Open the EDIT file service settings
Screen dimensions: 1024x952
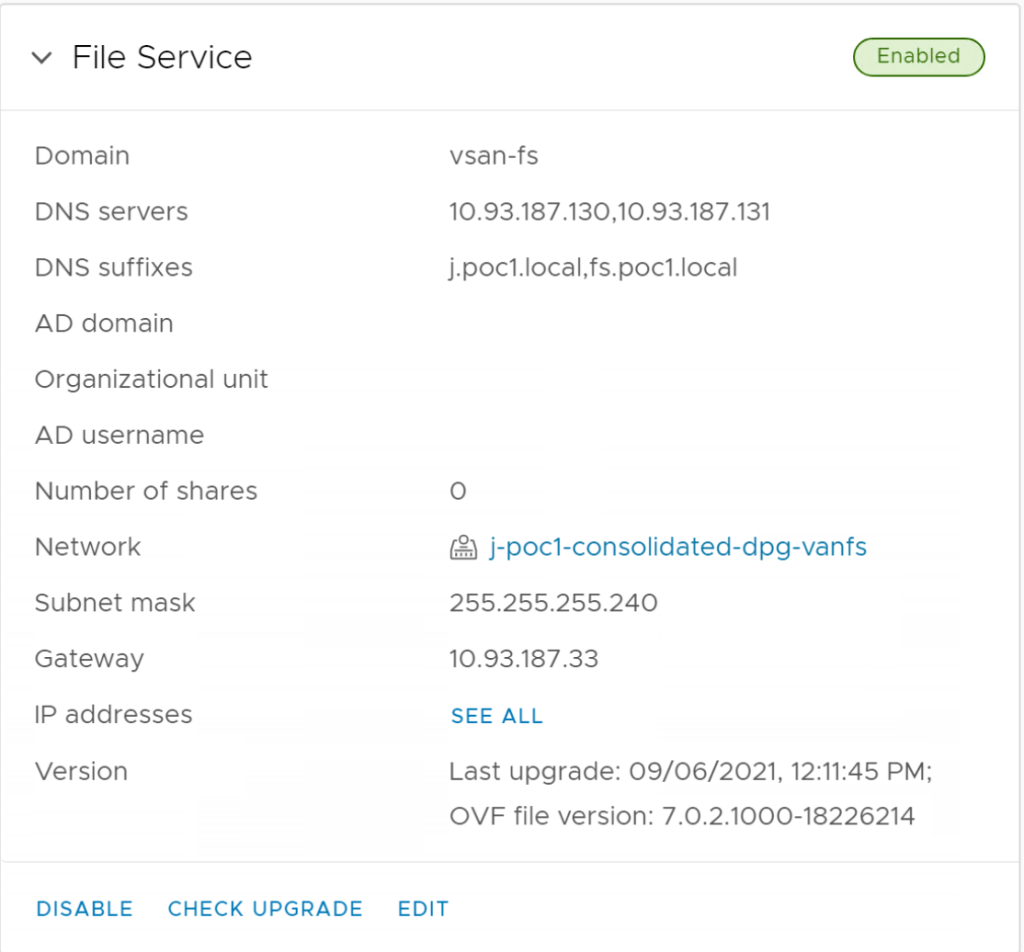point(423,909)
